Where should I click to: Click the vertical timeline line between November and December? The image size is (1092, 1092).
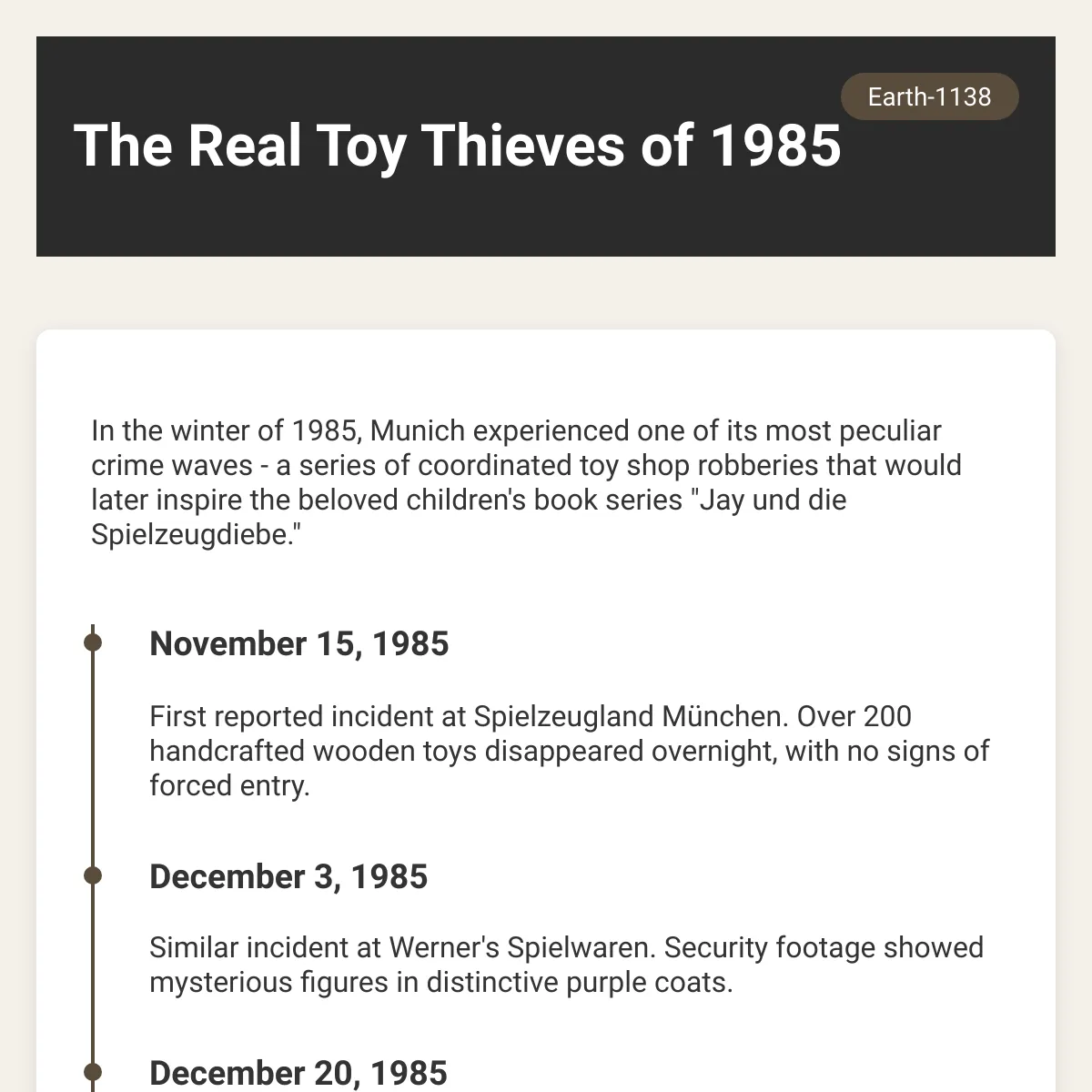(x=93, y=760)
